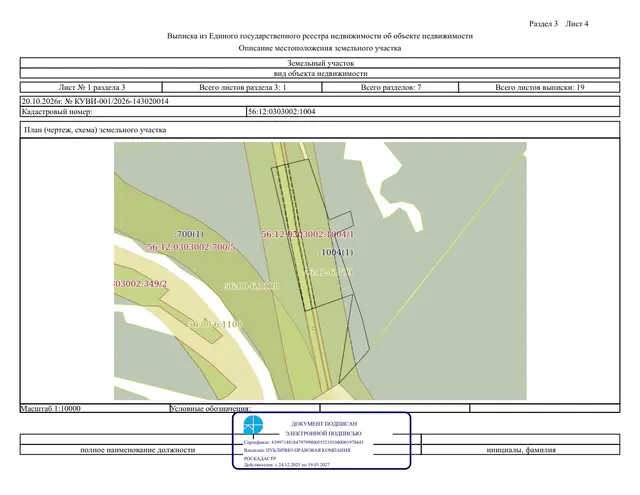Click the land plot map drawing
Screen dimensions: 640x495
pyautogui.click(x=320, y=271)
